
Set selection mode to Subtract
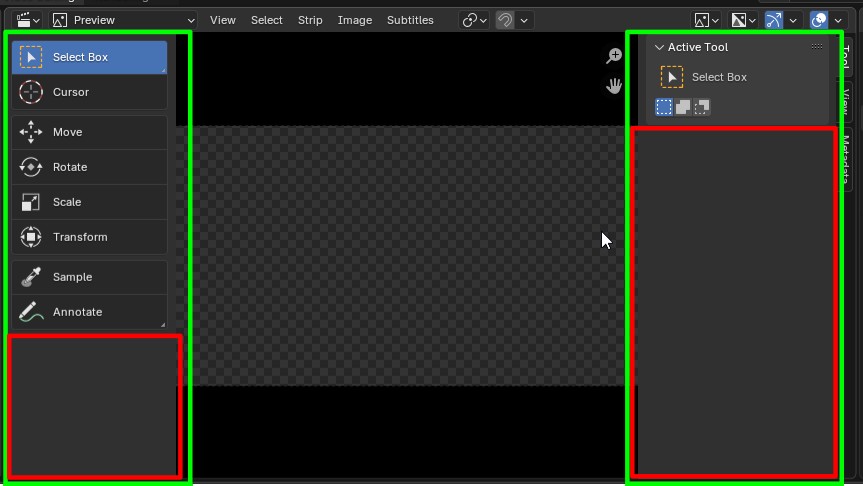point(702,107)
